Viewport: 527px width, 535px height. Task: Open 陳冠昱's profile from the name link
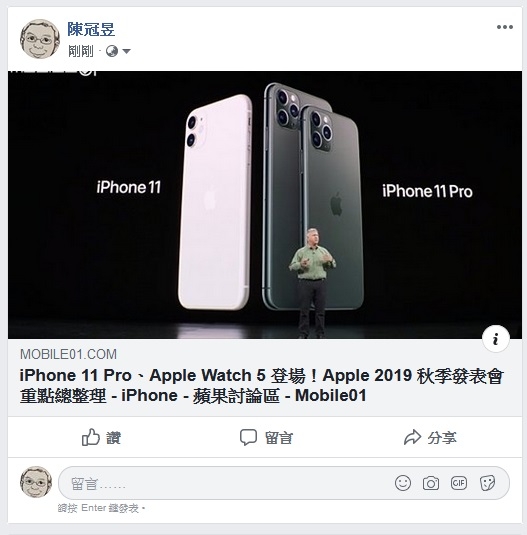pyautogui.click(x=91, y=29)
